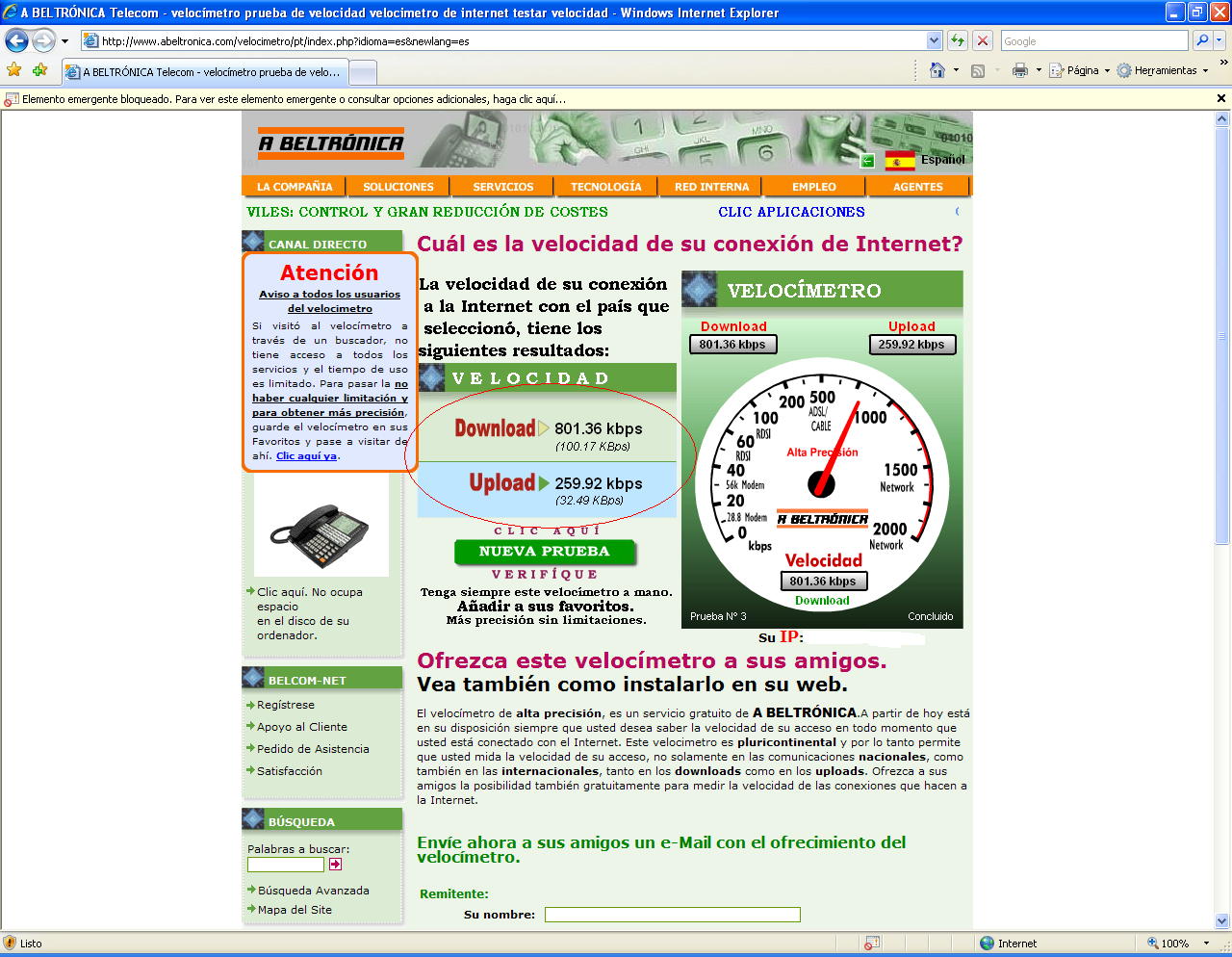Image resolution: width=1232 pixels, height=957 pixels.
Task: Click the Pedido de Asistencia link
Action: (313, 749)
